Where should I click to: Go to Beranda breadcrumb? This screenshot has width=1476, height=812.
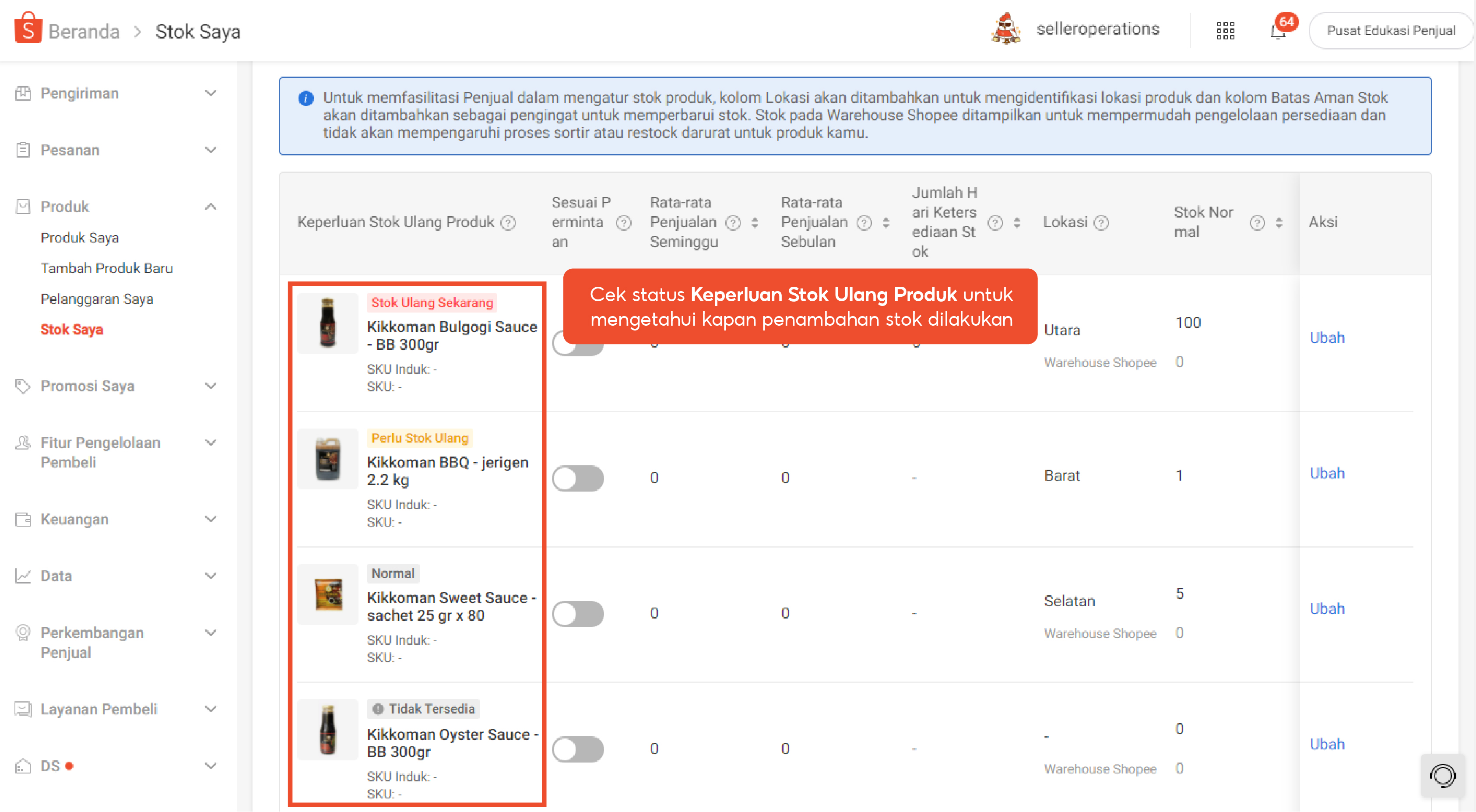coord(84,32)
